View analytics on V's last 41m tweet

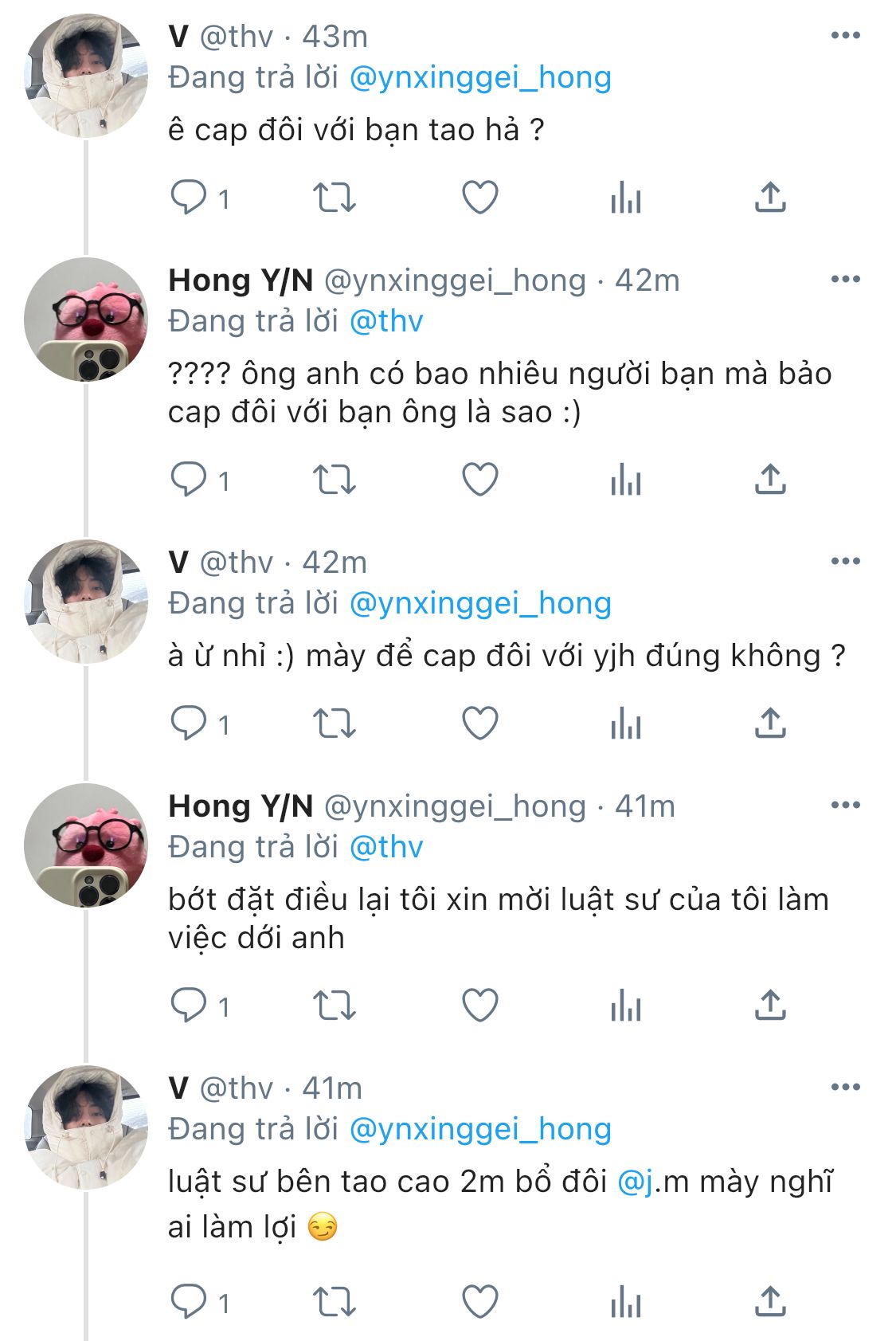coord(626,1304)
